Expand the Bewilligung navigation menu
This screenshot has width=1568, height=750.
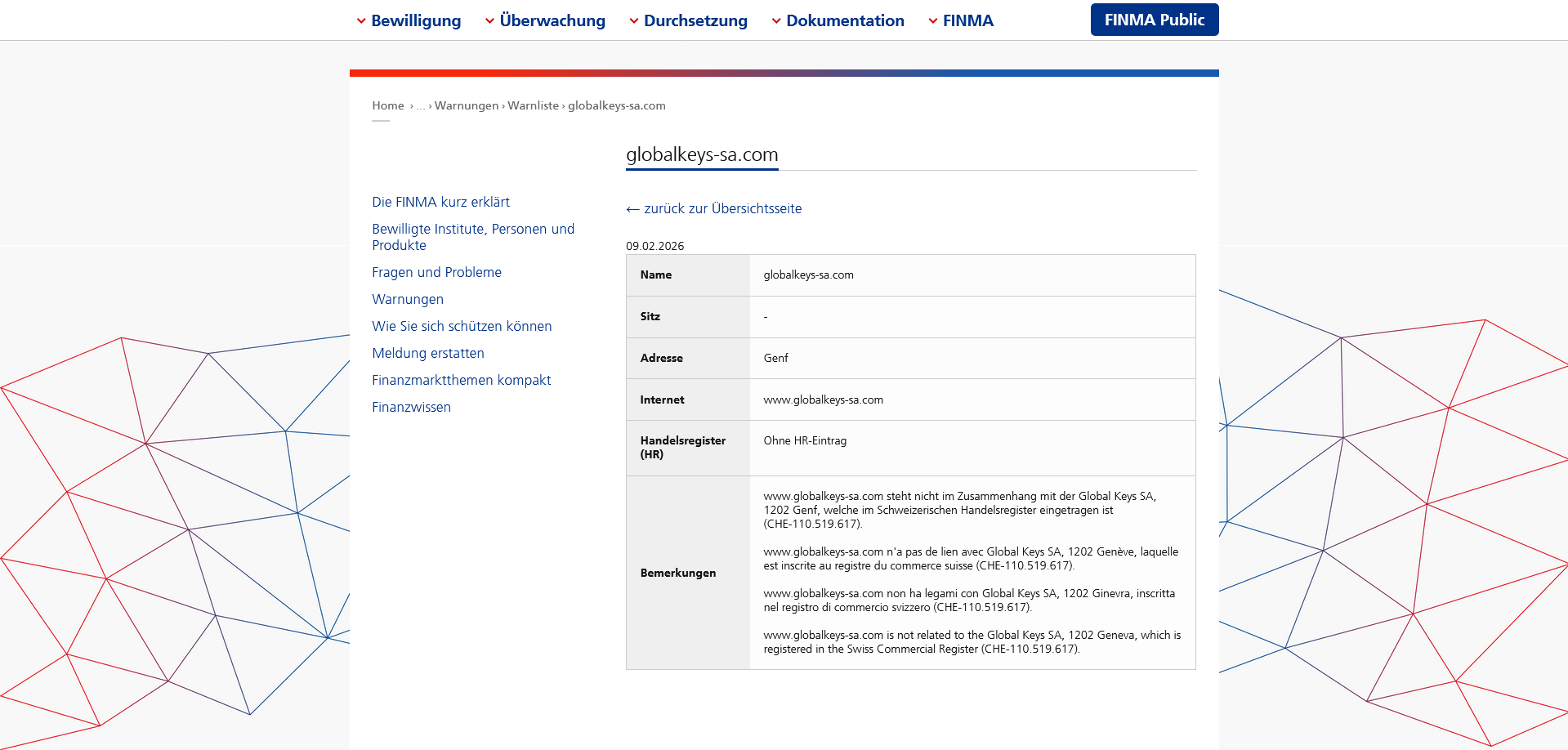409,20
